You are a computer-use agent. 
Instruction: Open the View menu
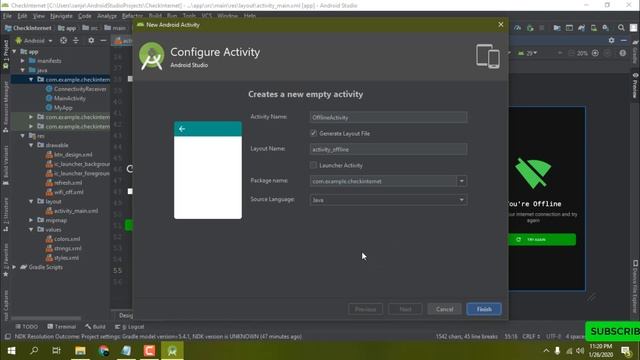39,16
